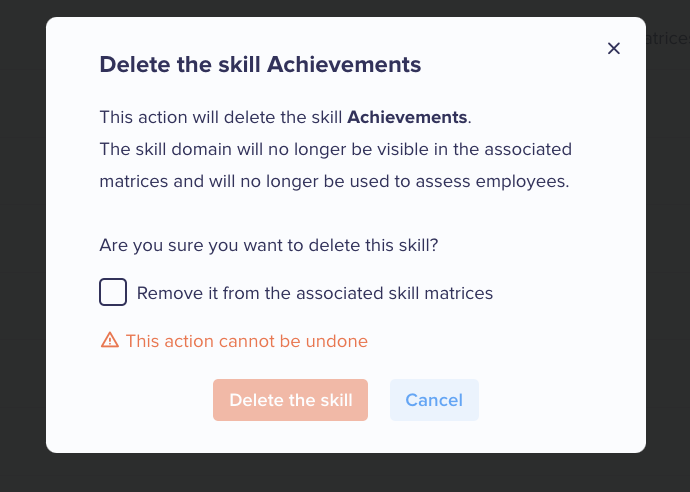Click the "matrices and will no longer be used" line
This screenshot has width=690, height=492.
[334, 181]
